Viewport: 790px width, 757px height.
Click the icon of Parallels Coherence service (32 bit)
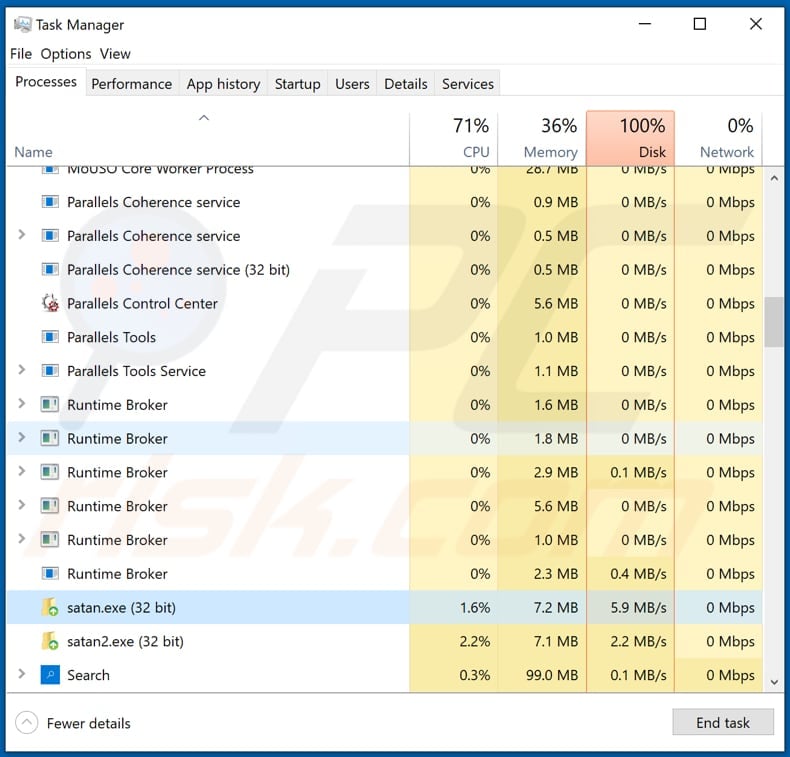pos(50,269)
